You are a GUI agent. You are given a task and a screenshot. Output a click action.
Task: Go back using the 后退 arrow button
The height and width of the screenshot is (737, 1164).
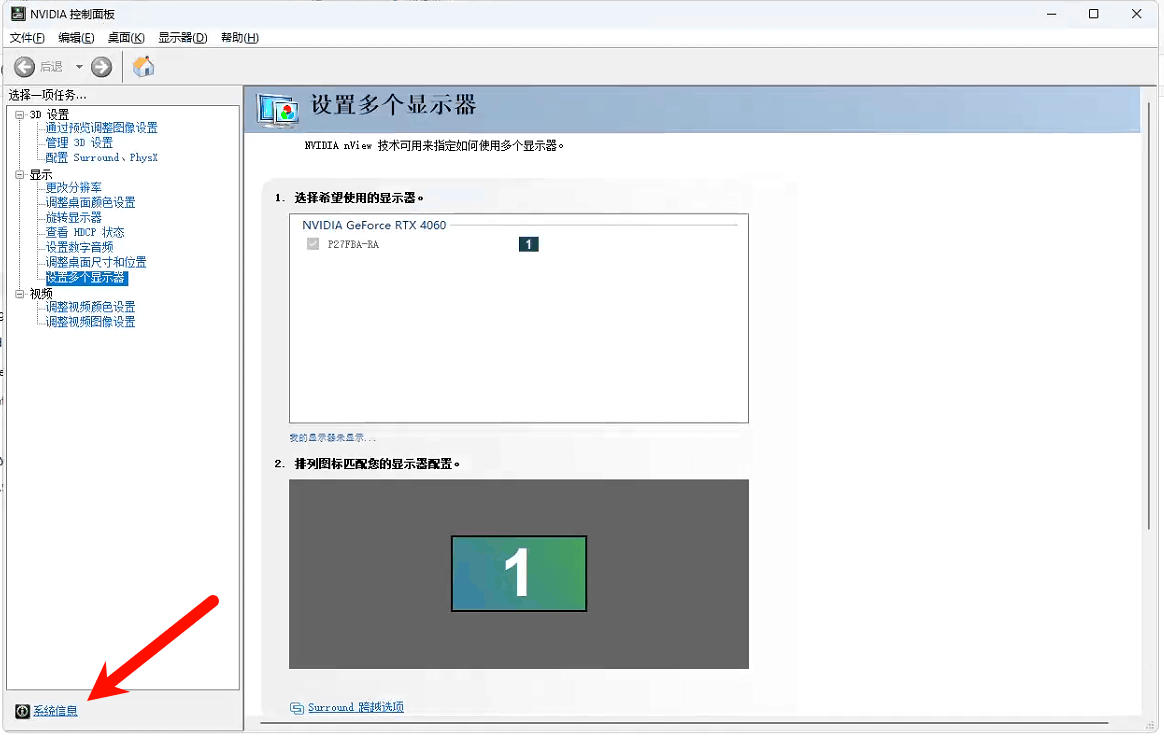[x=24, y=67]
